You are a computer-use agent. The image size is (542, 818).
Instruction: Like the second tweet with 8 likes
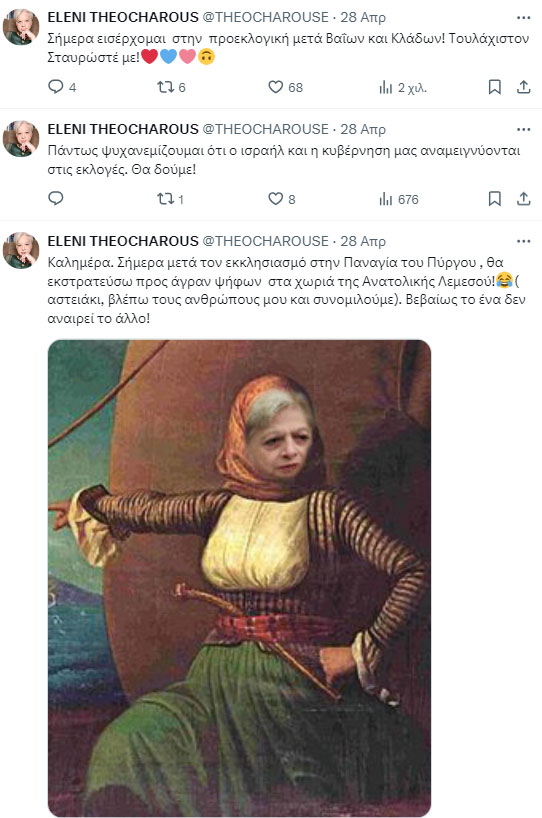pos(282,199)
